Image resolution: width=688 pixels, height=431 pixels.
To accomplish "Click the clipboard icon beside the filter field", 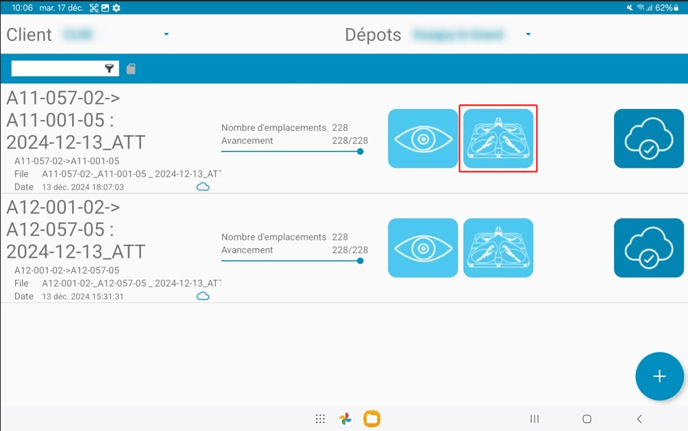I will [x=131, y=69].
